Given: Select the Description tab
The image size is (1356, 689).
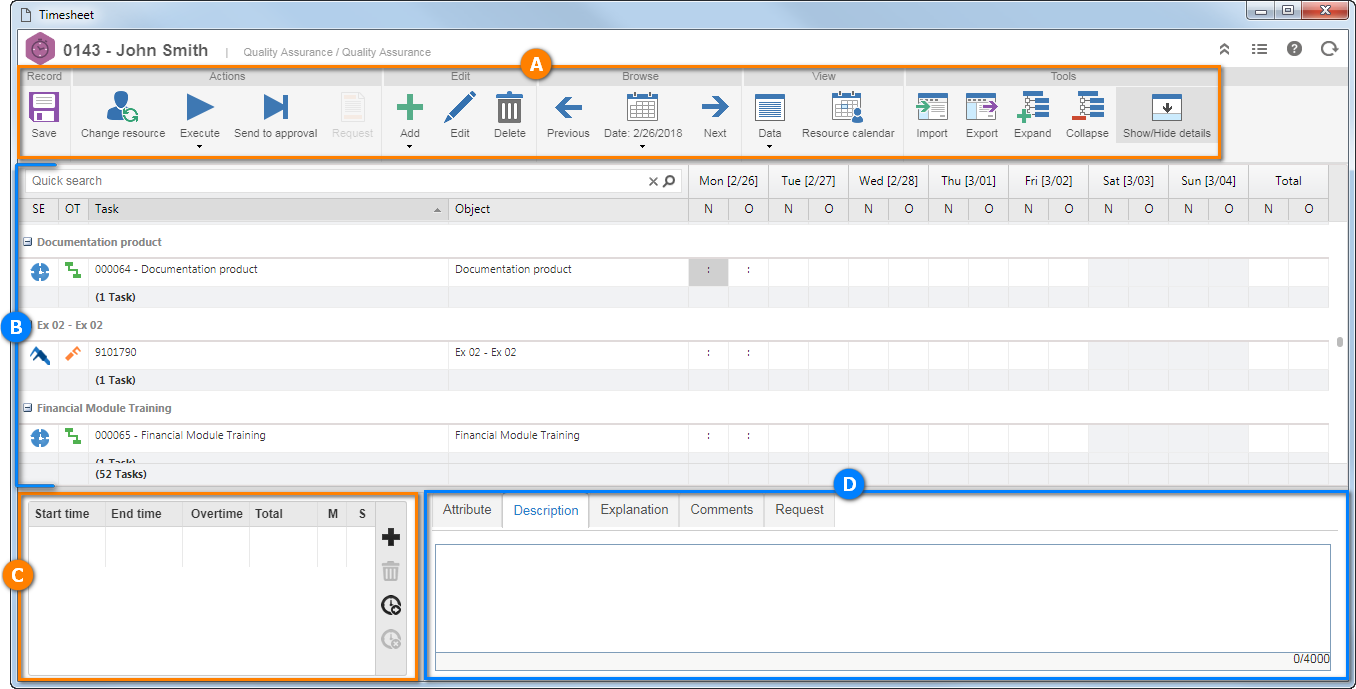Looking at the screenshot, I should pos(546,510).
